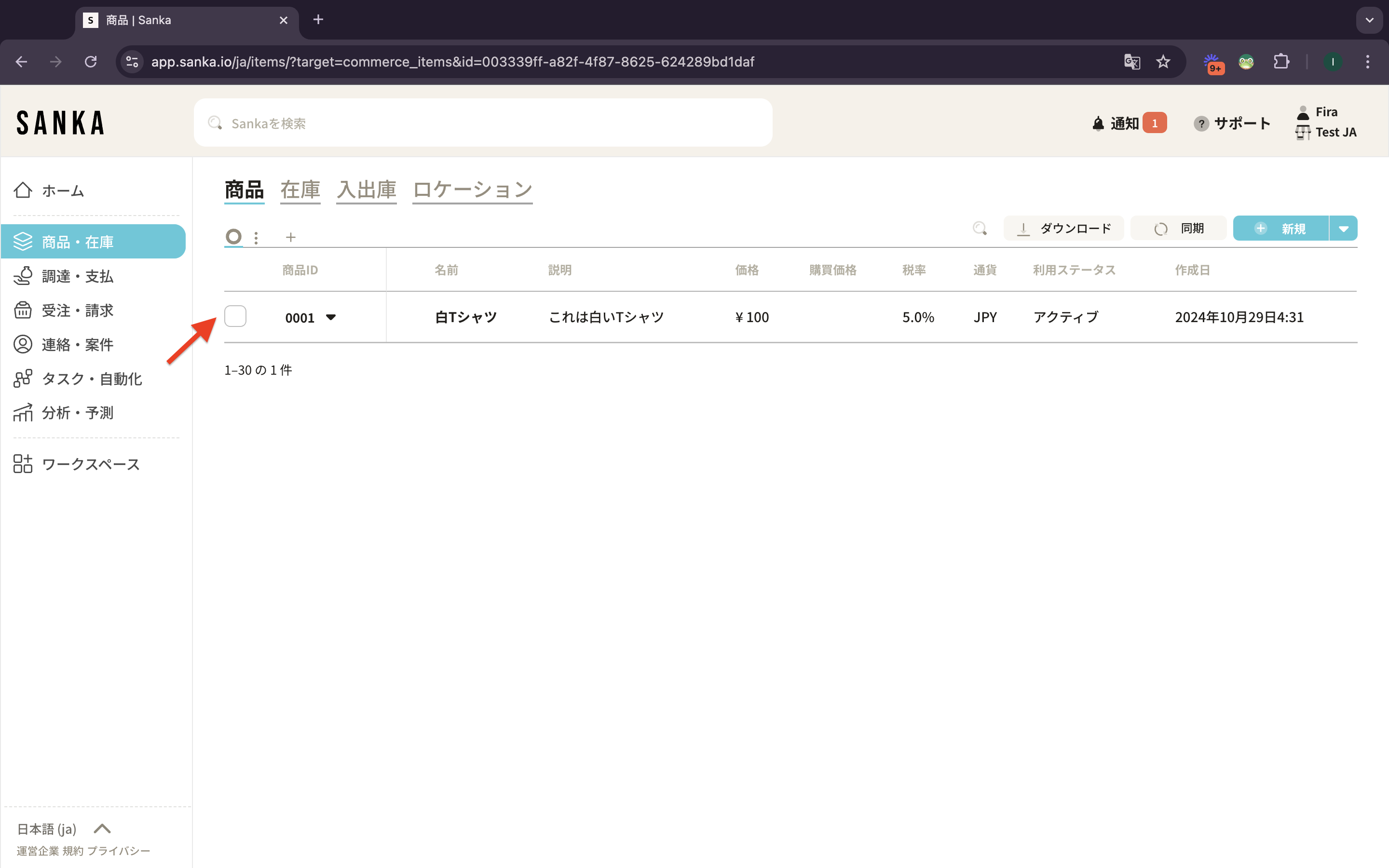1389x868 pixels.
Task: Click the circle view toggle above table
Action: point(233,236)
